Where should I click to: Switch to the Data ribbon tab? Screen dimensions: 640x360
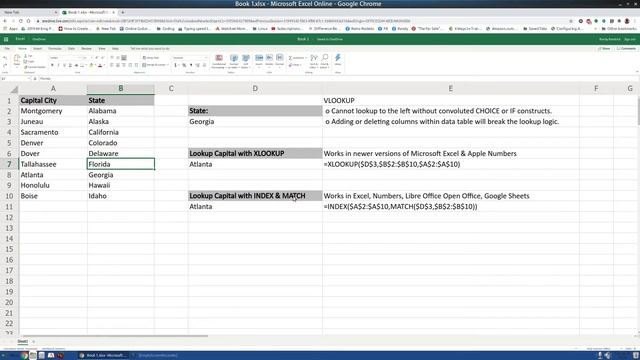[x=71, y=49]
